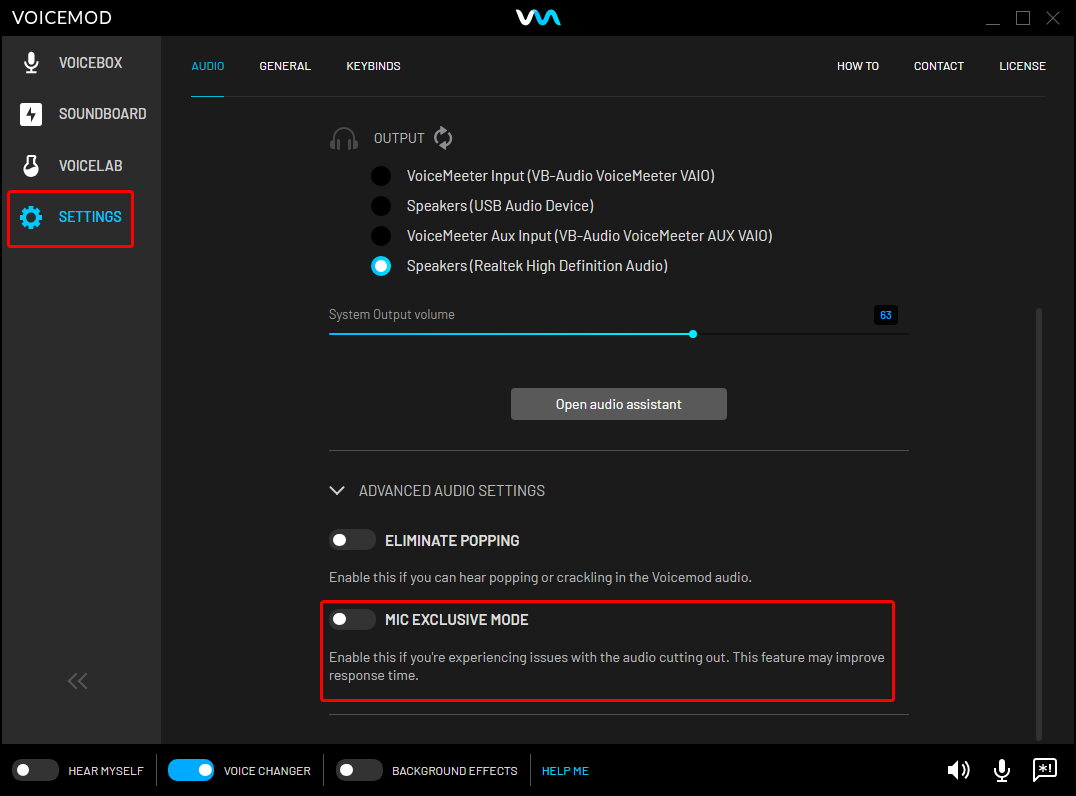The height and width of the screenshot is (796, 1076).
Task: Open Soundboard via its lightning bolt icon
Action: pyautogui.click(x=31, y=114)
